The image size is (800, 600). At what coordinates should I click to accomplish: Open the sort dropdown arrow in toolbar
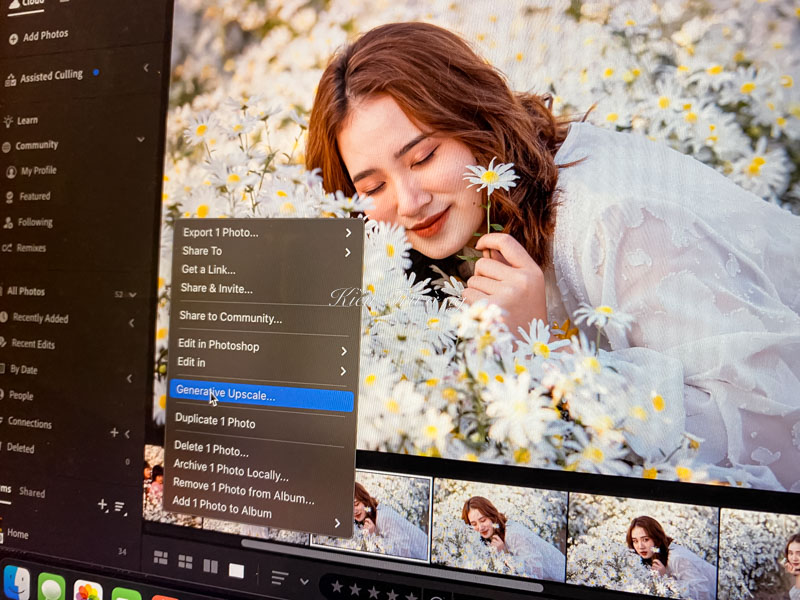pyautogui.click(x=304, y=582)
